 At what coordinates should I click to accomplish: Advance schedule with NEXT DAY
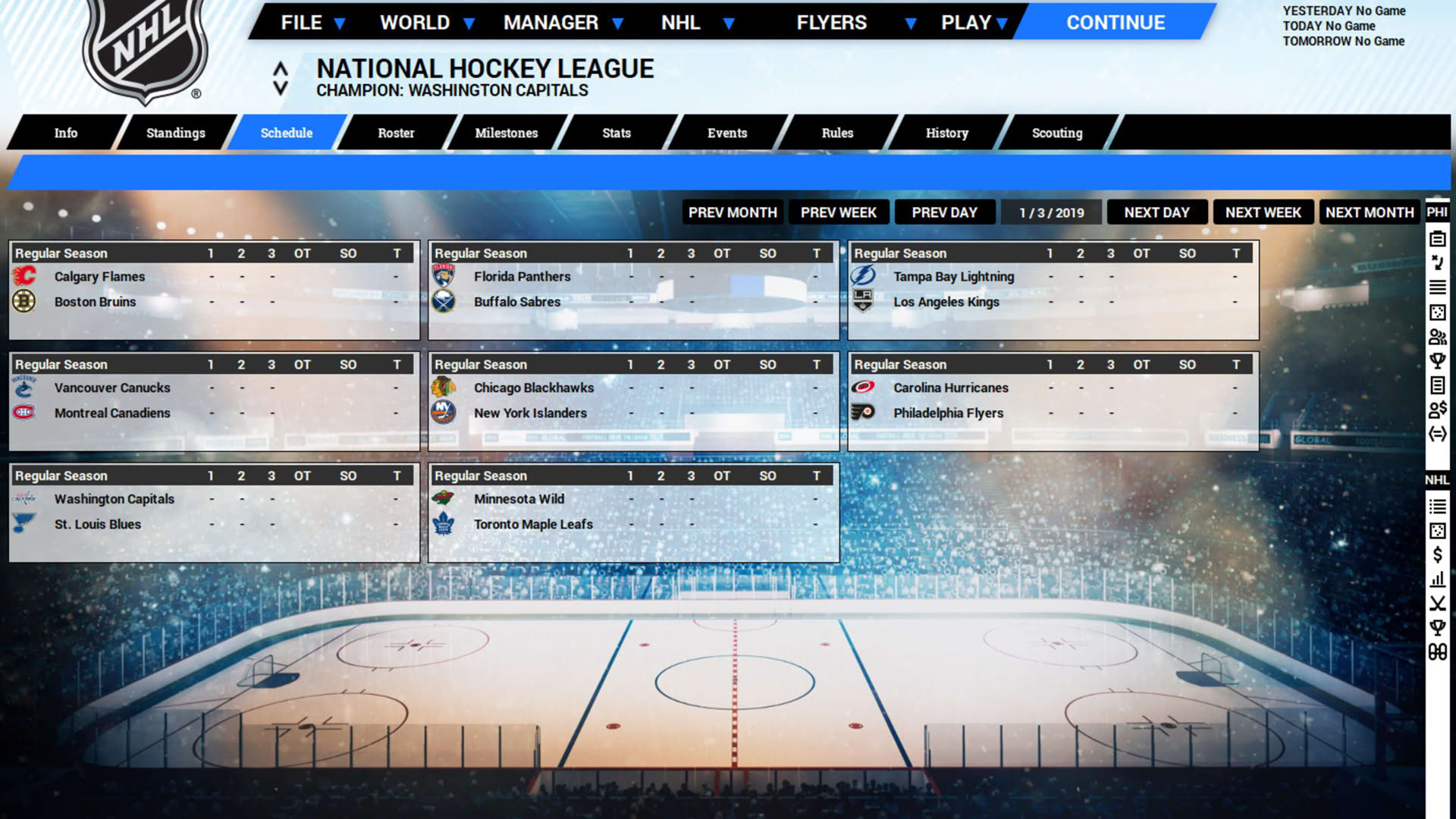tap(1157, 212)
